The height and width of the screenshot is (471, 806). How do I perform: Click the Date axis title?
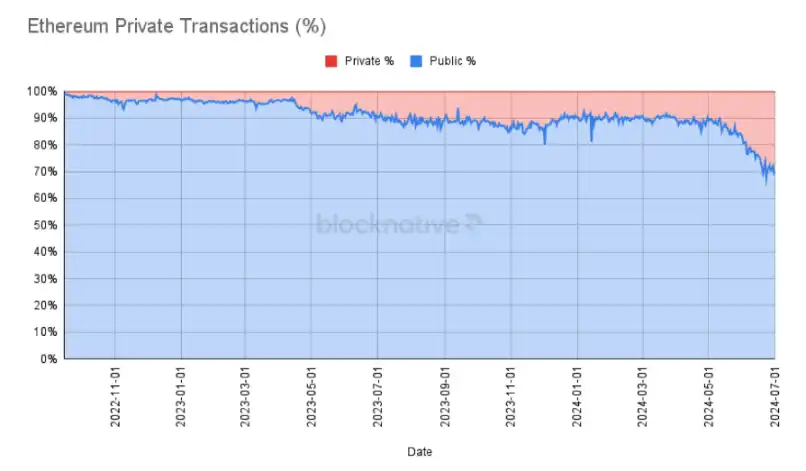pos(420,452)
